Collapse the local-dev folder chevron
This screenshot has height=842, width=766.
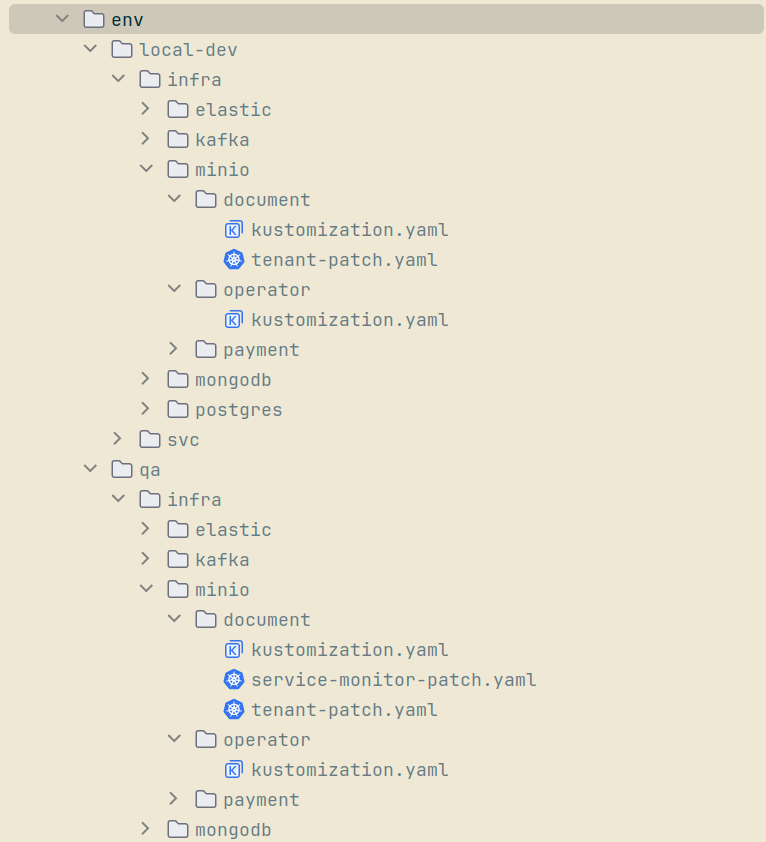click(x=90, y=49)
